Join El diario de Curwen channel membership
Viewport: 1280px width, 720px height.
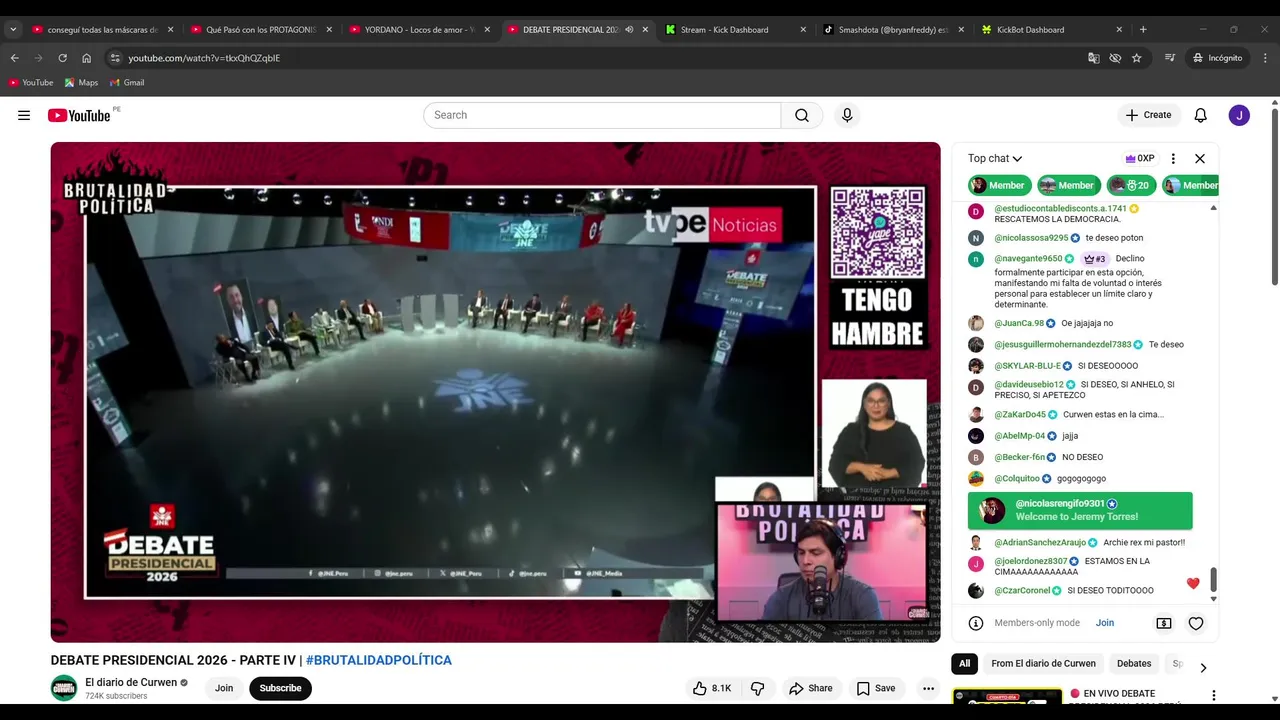(224, 688)
